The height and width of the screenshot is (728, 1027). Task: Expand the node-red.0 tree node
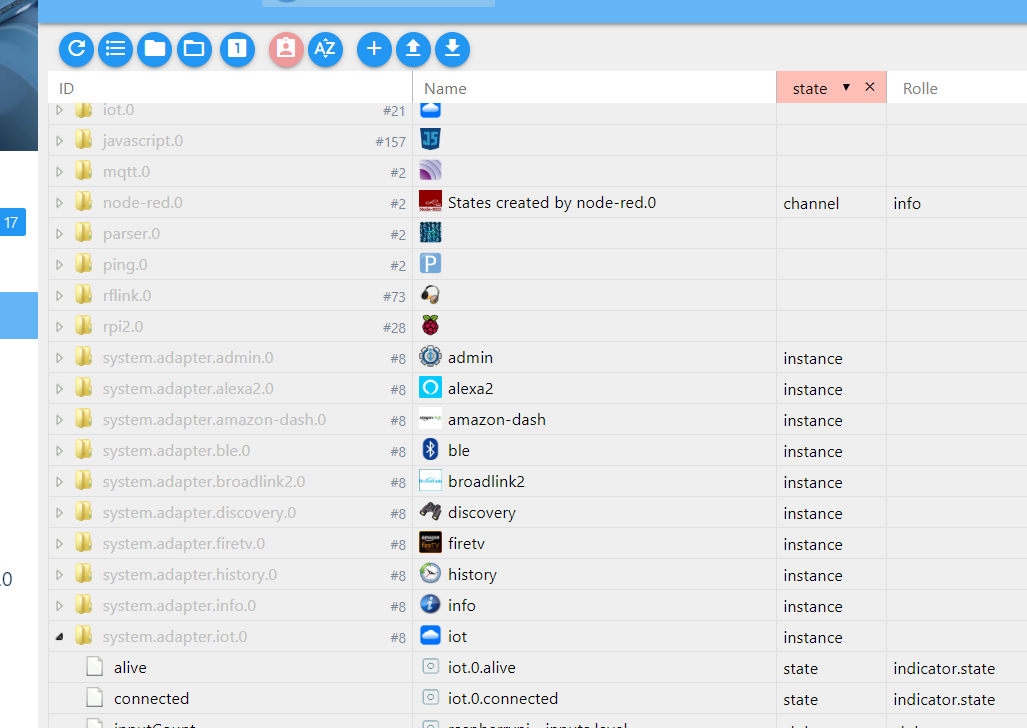pyautogui.click(x=60, y=202)
